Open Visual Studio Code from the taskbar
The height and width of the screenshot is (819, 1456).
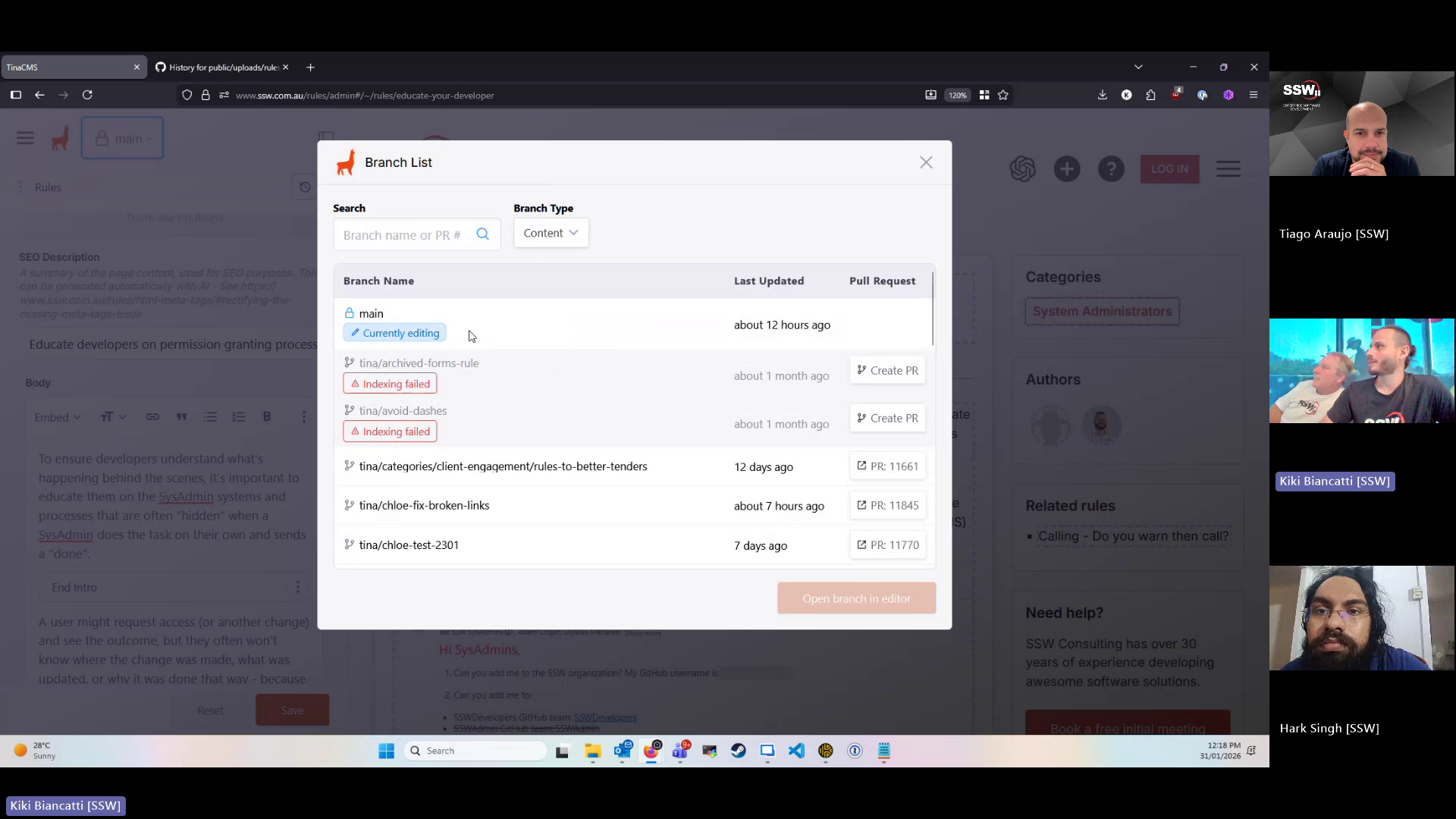coord(796,751)
